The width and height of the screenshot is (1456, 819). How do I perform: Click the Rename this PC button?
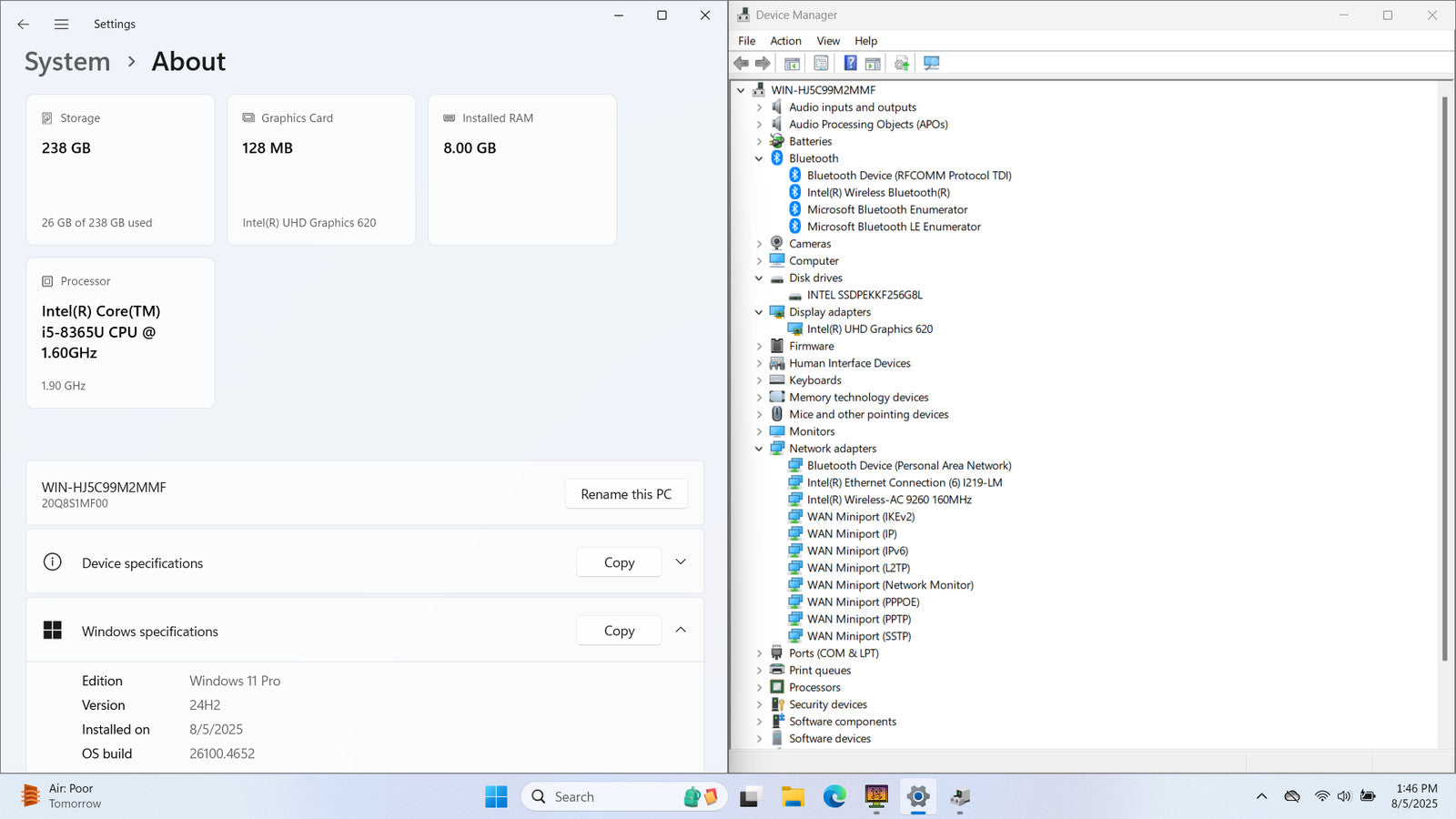tap(626, 494)
